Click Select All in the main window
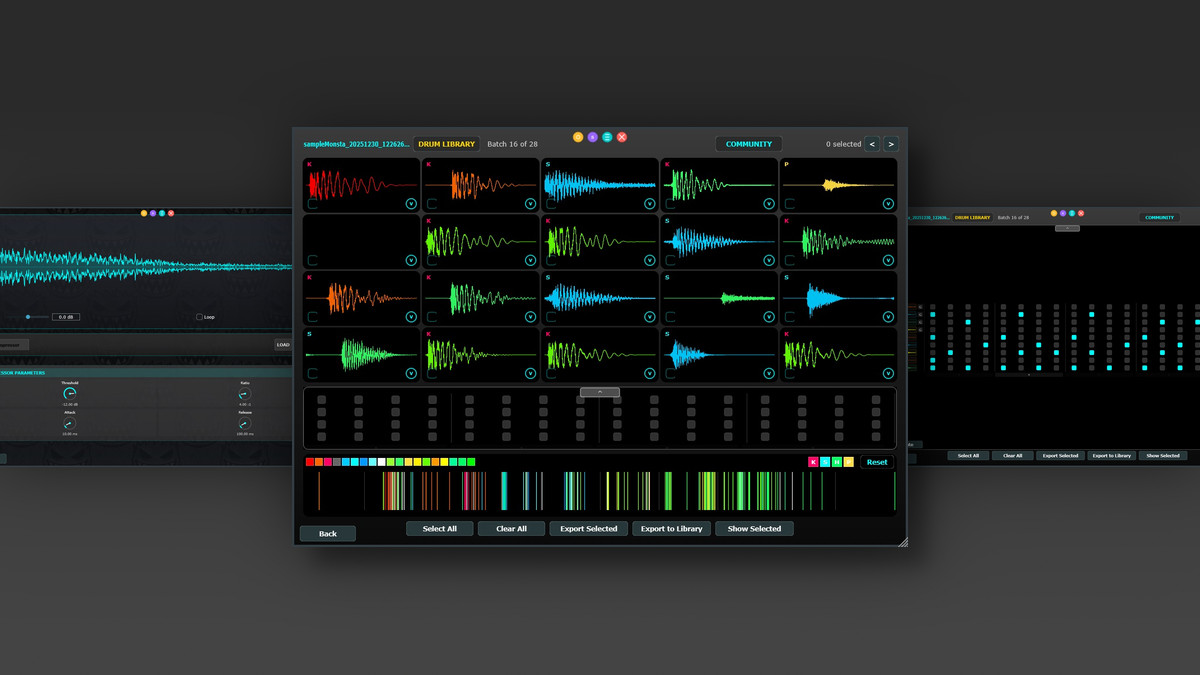 pyautogui.click(x=440, y=529)
